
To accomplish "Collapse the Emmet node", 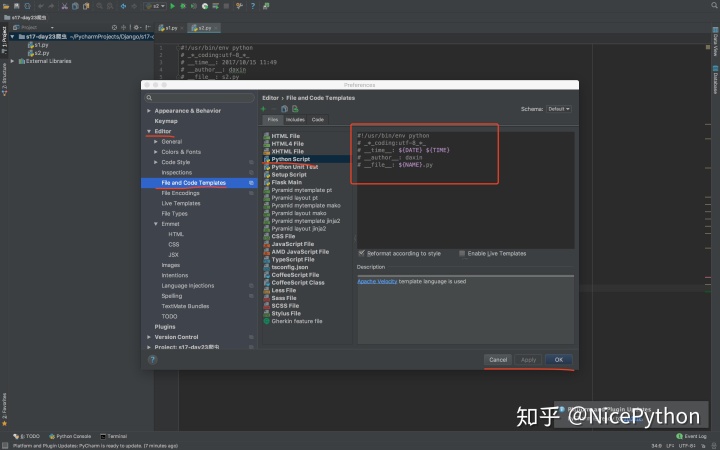I will tap(156, 224).
